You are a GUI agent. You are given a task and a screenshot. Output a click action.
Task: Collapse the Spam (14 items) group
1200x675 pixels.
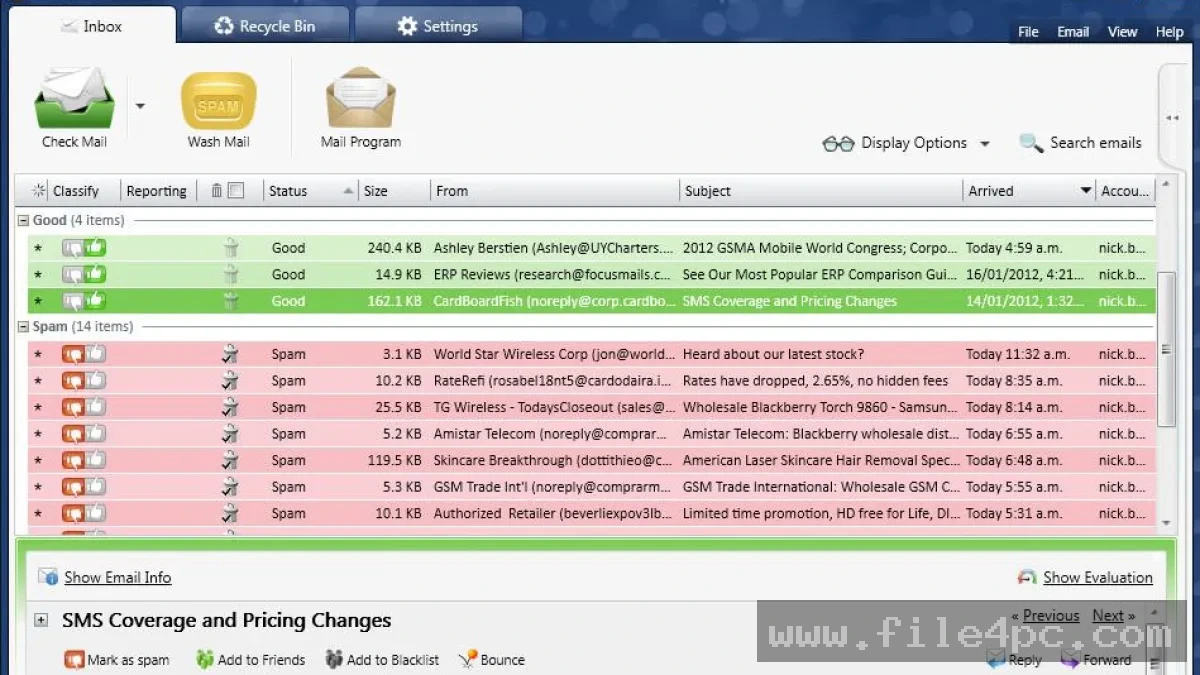23,326
